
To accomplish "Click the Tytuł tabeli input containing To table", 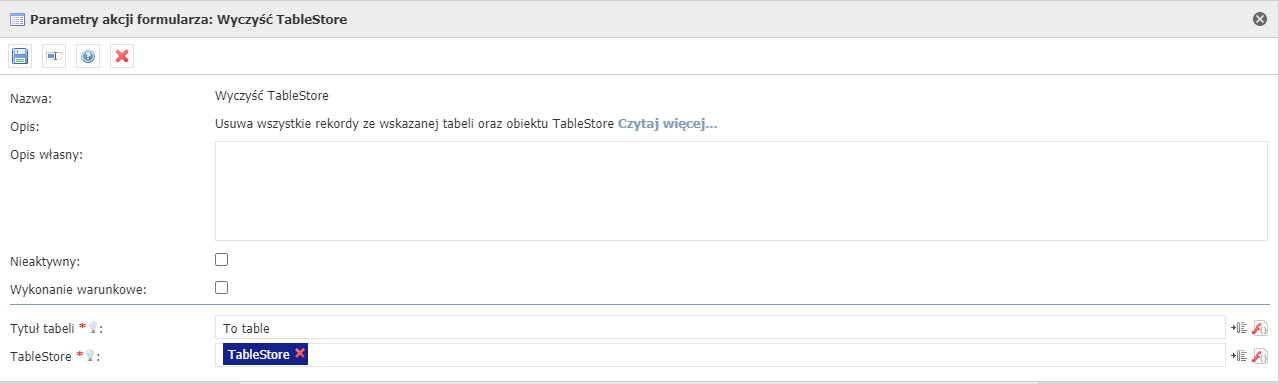I will point(720,327).
